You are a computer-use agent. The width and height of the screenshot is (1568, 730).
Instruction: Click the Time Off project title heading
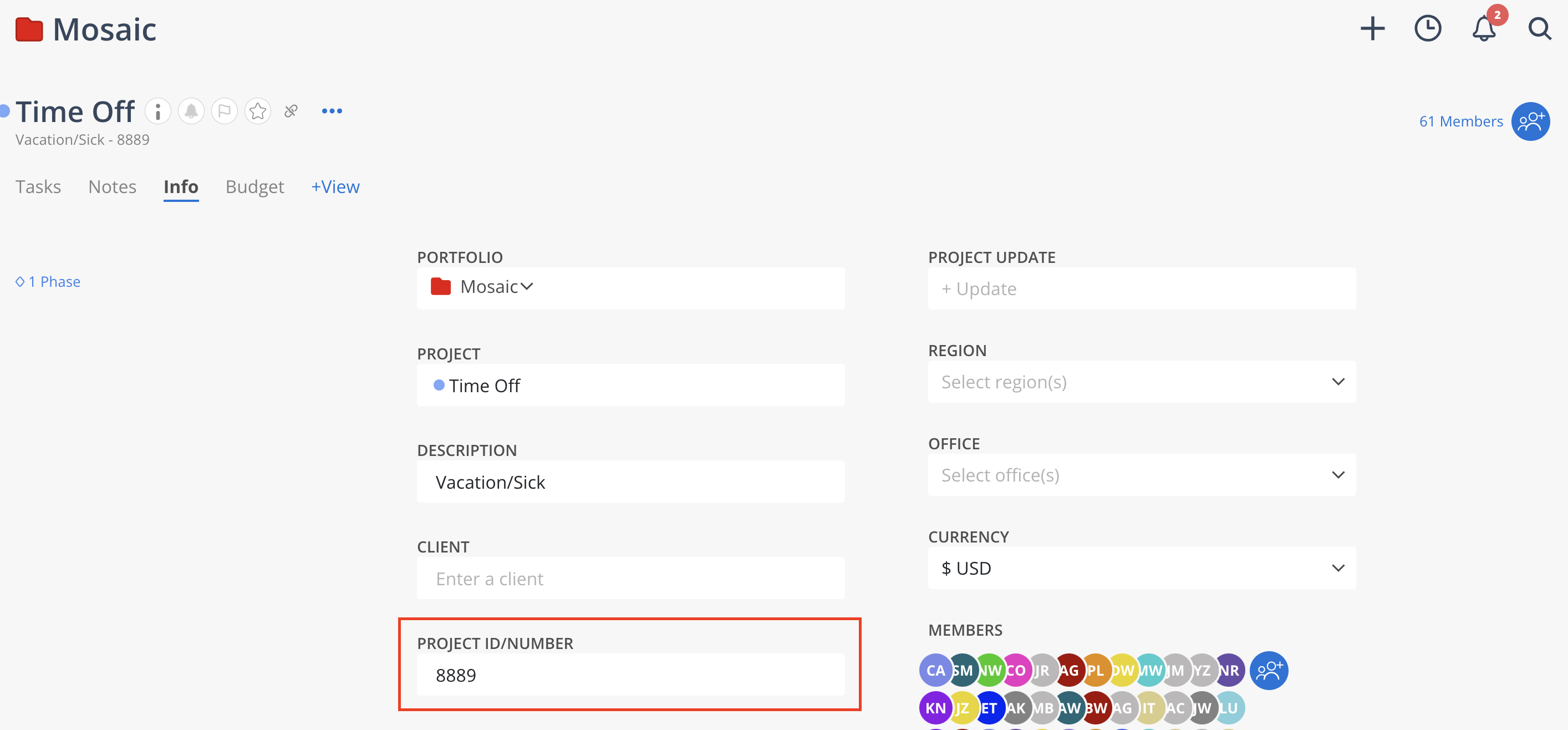click(75, 111)
